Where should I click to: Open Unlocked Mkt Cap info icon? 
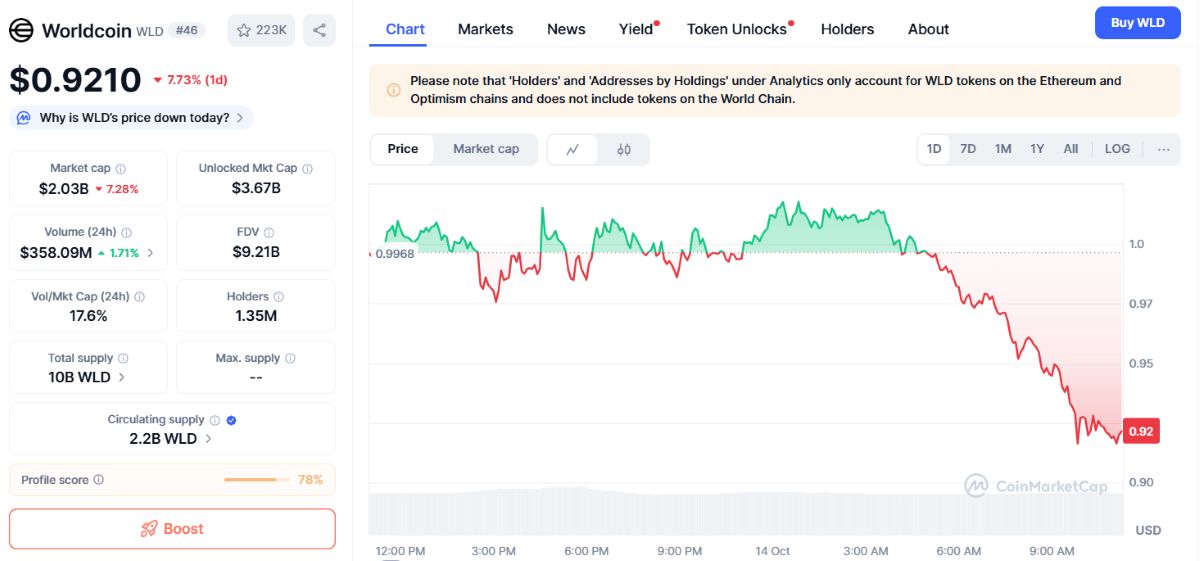click(307, 169)
